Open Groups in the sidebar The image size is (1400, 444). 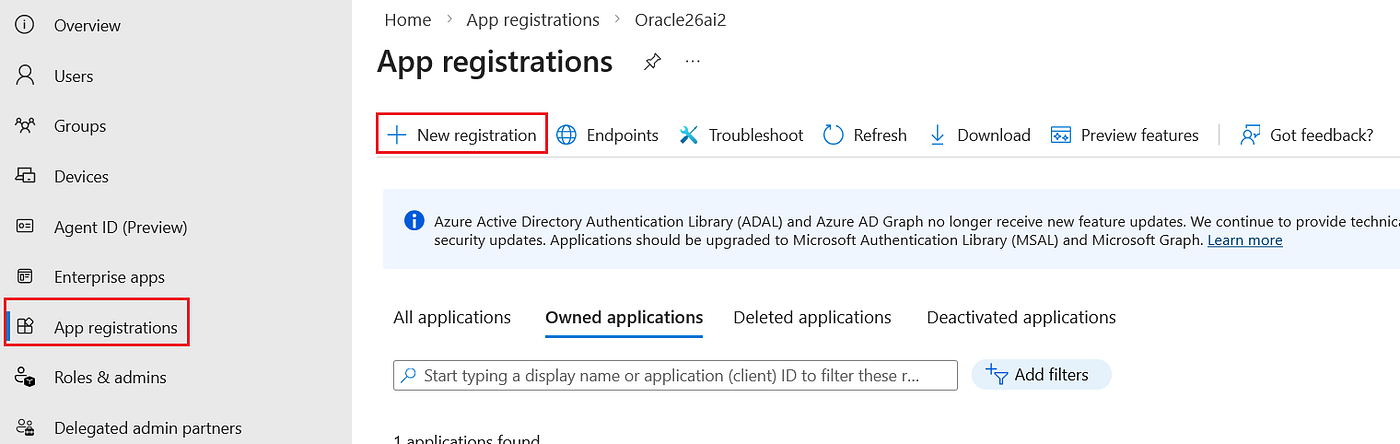tap(80, 126)
